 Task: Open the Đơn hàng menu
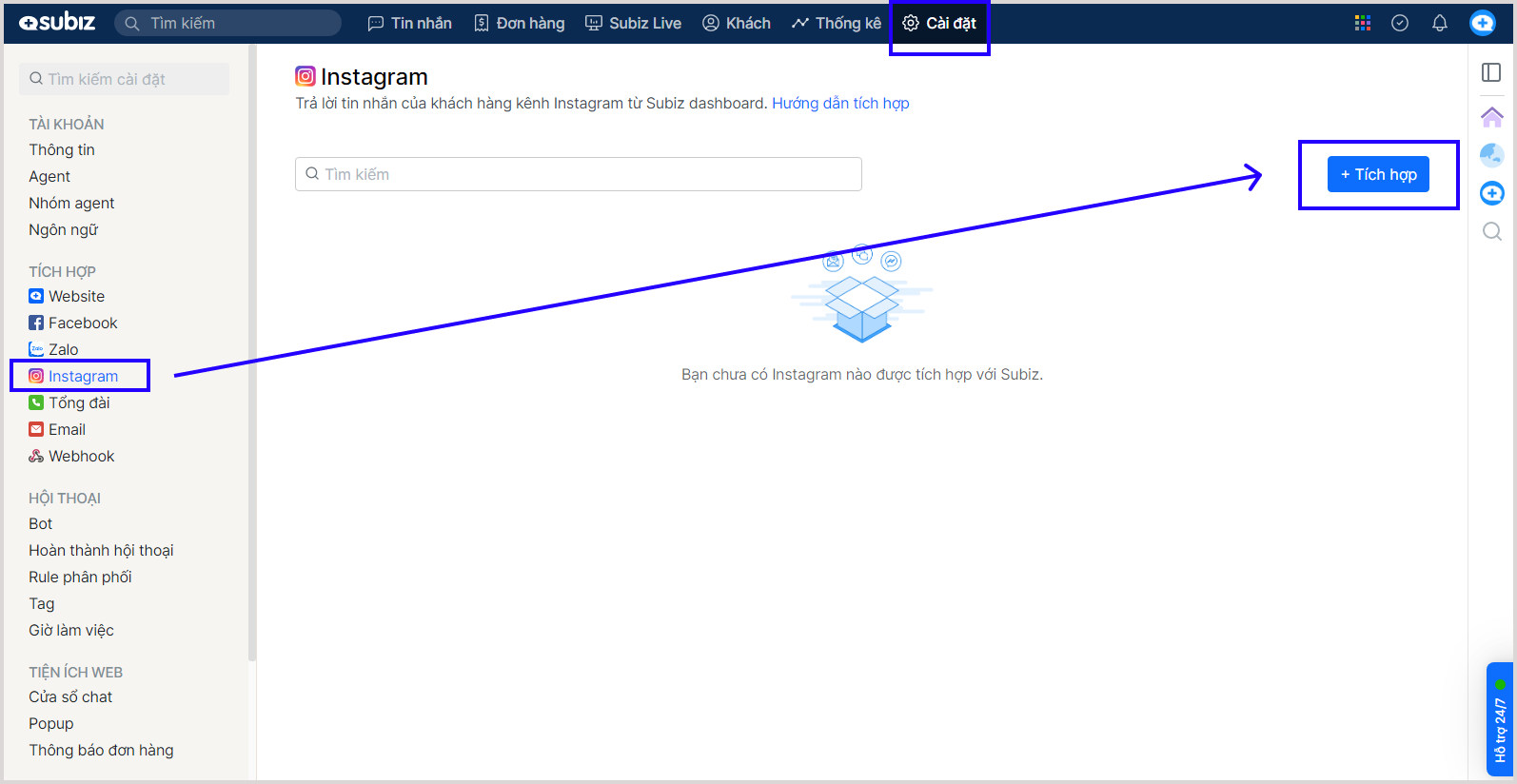coord(520,23)
